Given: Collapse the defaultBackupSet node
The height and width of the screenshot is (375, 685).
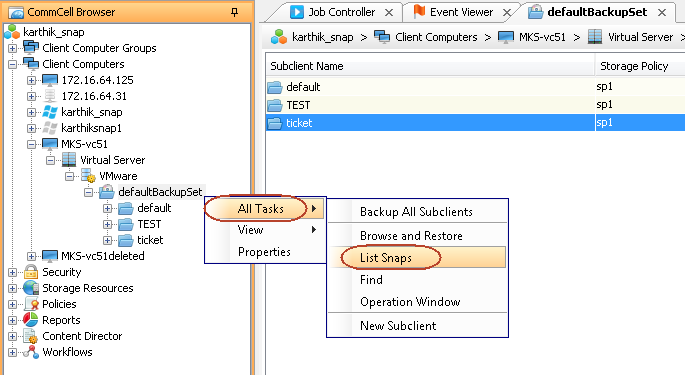Looking at the screenshot, I should (89, 192).
